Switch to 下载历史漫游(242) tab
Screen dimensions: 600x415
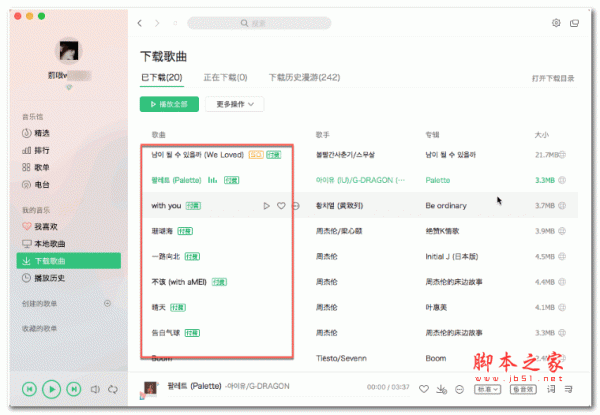304,78
